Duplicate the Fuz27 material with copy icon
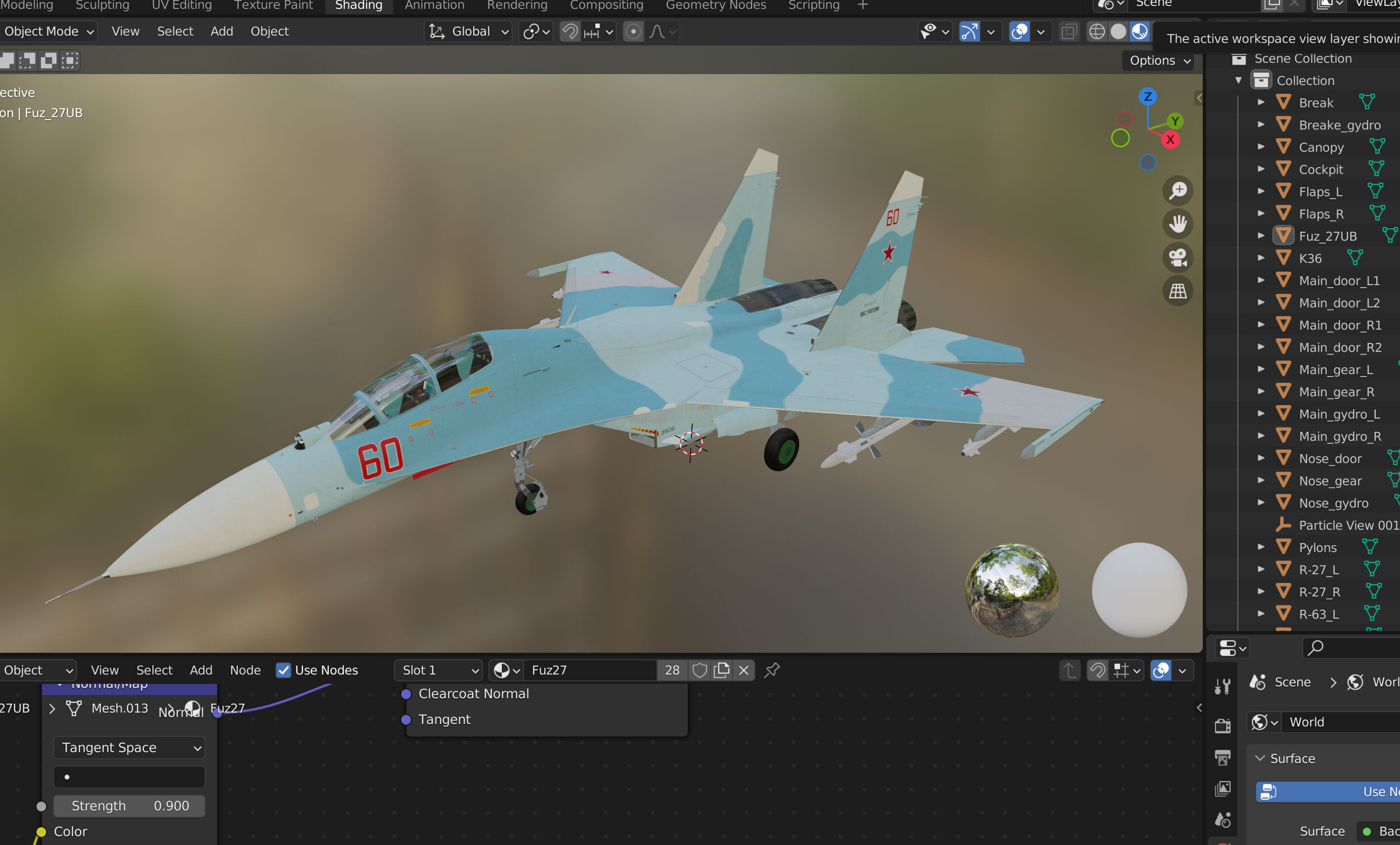Screen dimensions: 1400x845 pos(721,670)
